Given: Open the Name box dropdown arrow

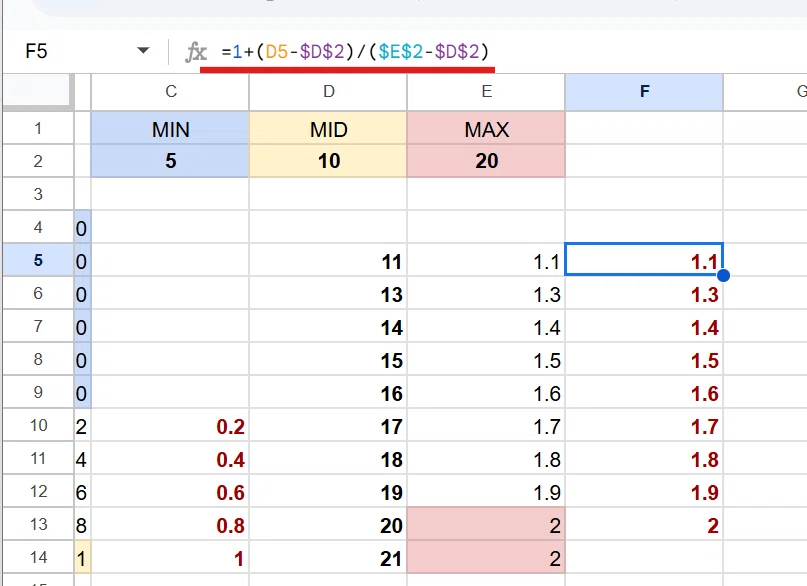Looking at the screenshot, I should click(x=143, y=50).
